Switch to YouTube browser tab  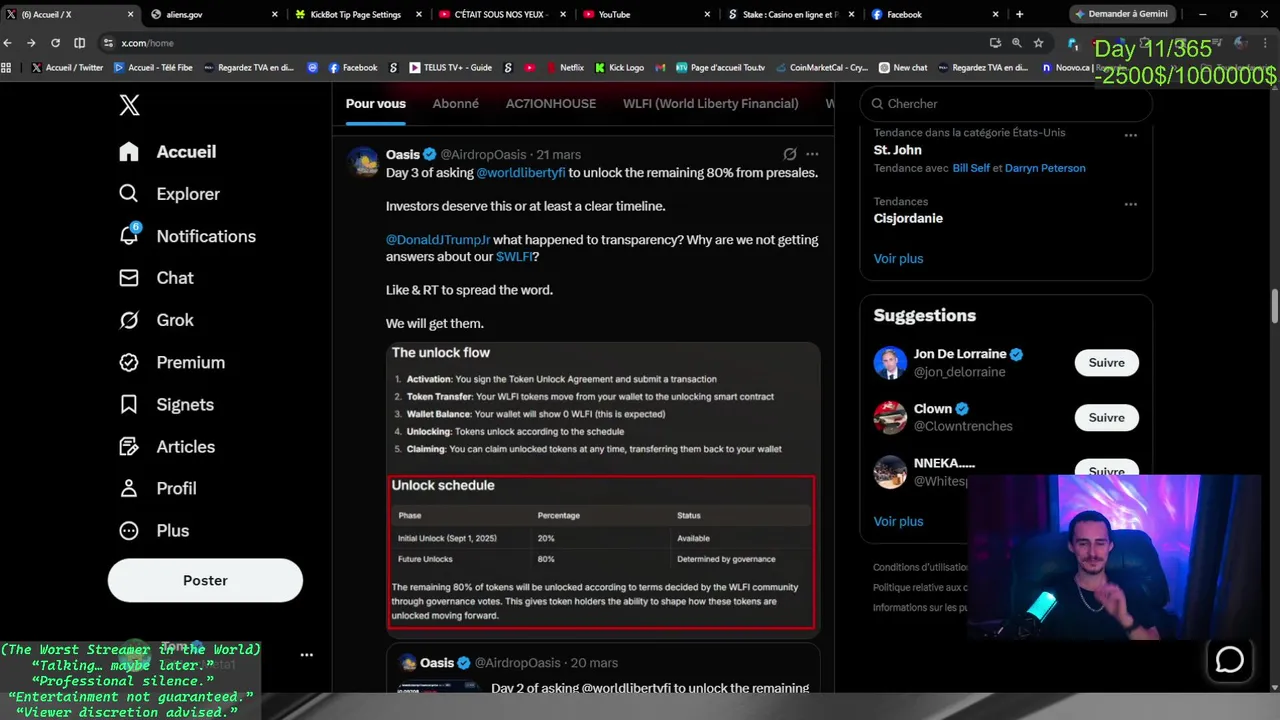[646, 14]
